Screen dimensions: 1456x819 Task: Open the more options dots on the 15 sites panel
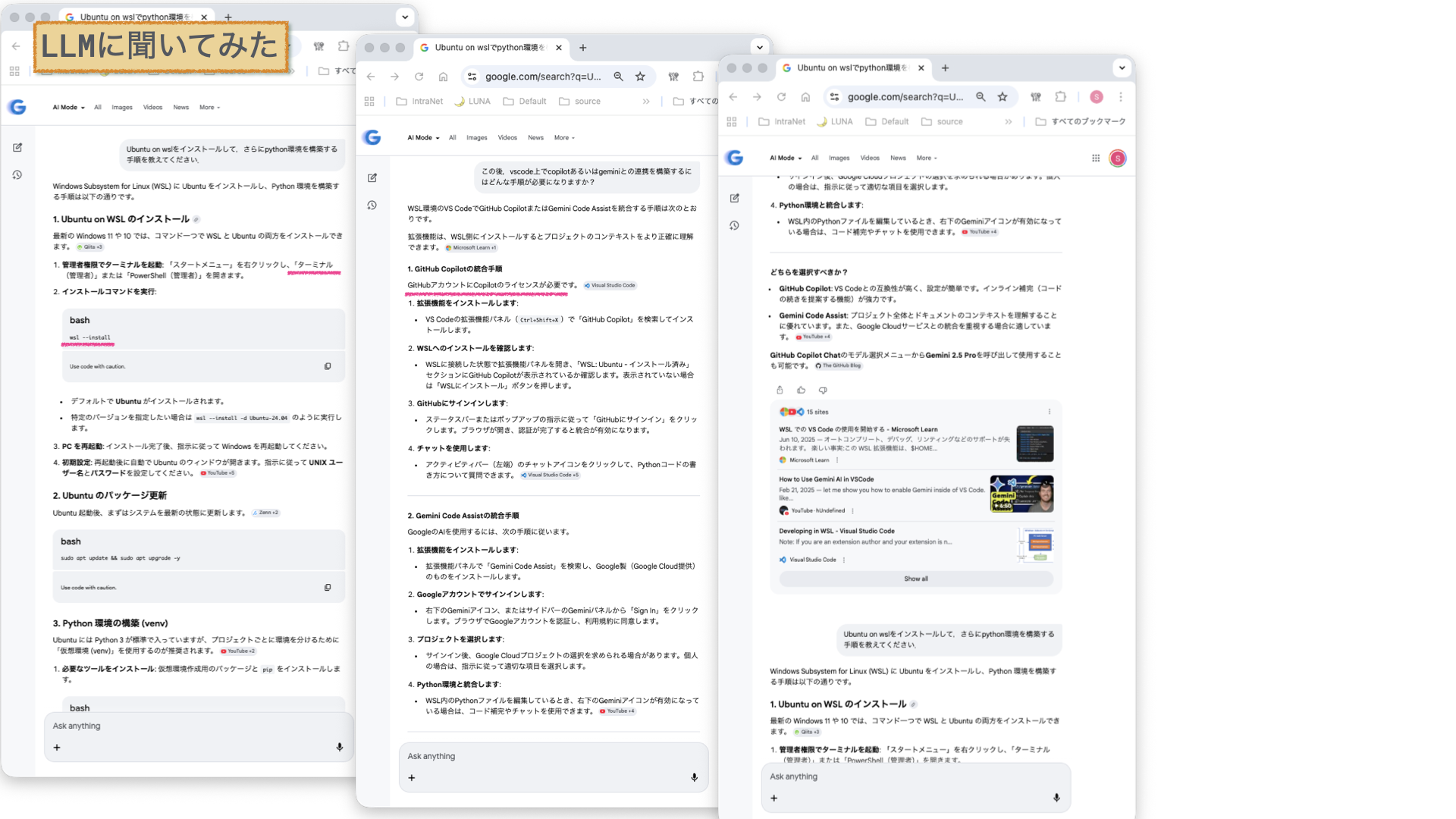click(x=1050, y=412)
